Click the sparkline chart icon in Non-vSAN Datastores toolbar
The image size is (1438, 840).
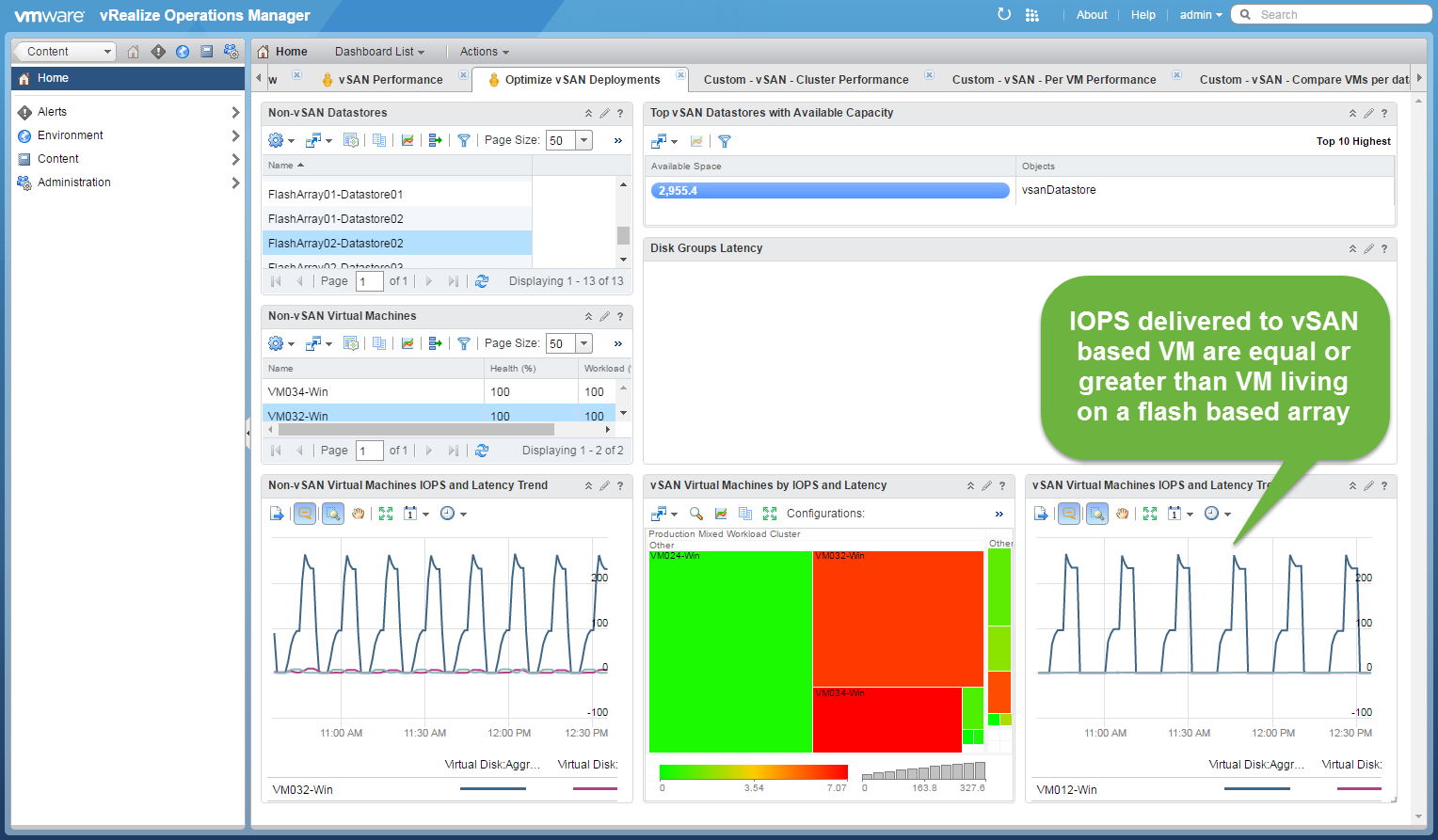pos(407,140)
